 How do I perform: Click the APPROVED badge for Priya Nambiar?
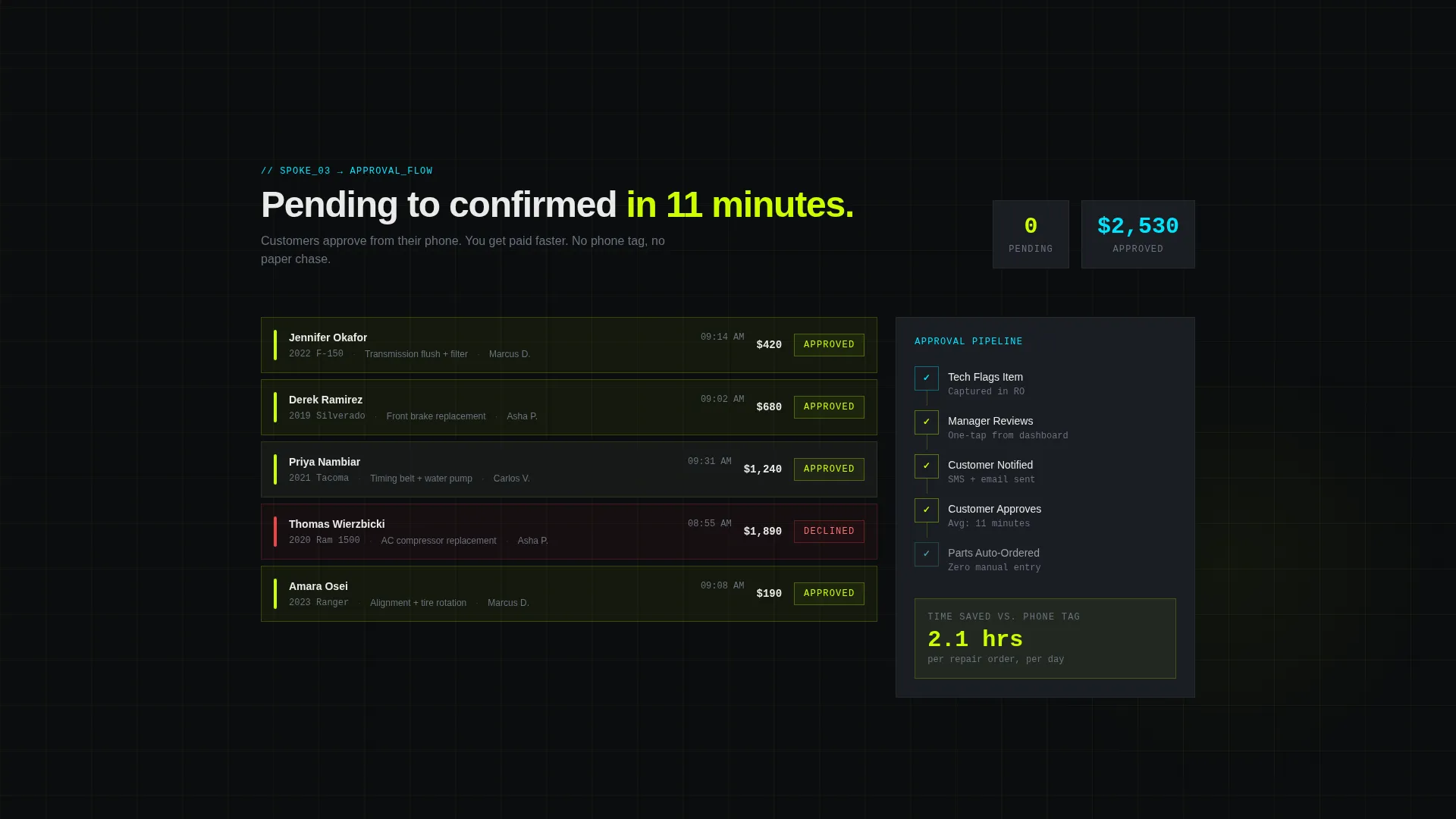[829, 469]
